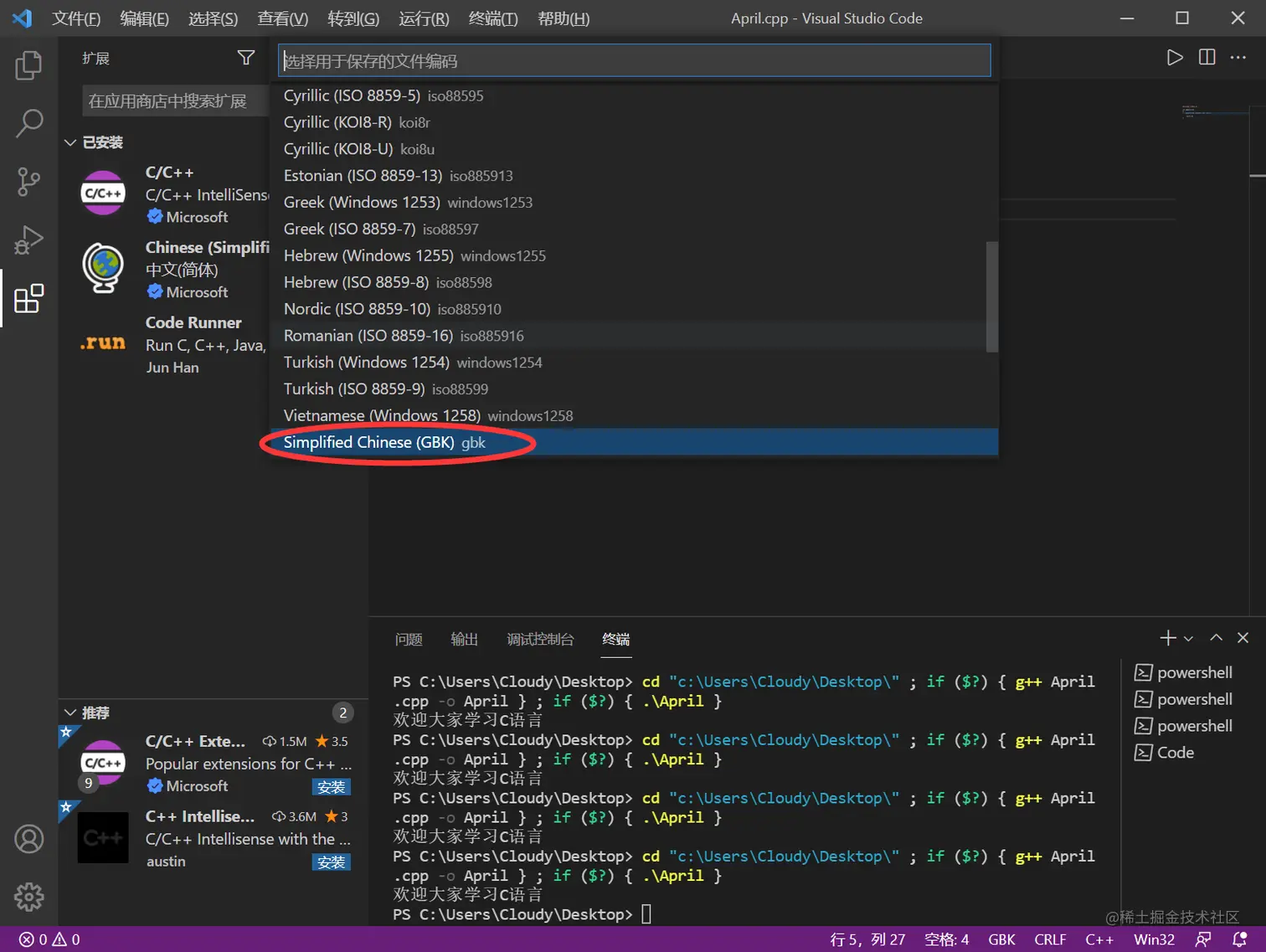The image size is (1266, 952).
Task: Open the 选择(S) menu
Action: [x=213, y=18]
